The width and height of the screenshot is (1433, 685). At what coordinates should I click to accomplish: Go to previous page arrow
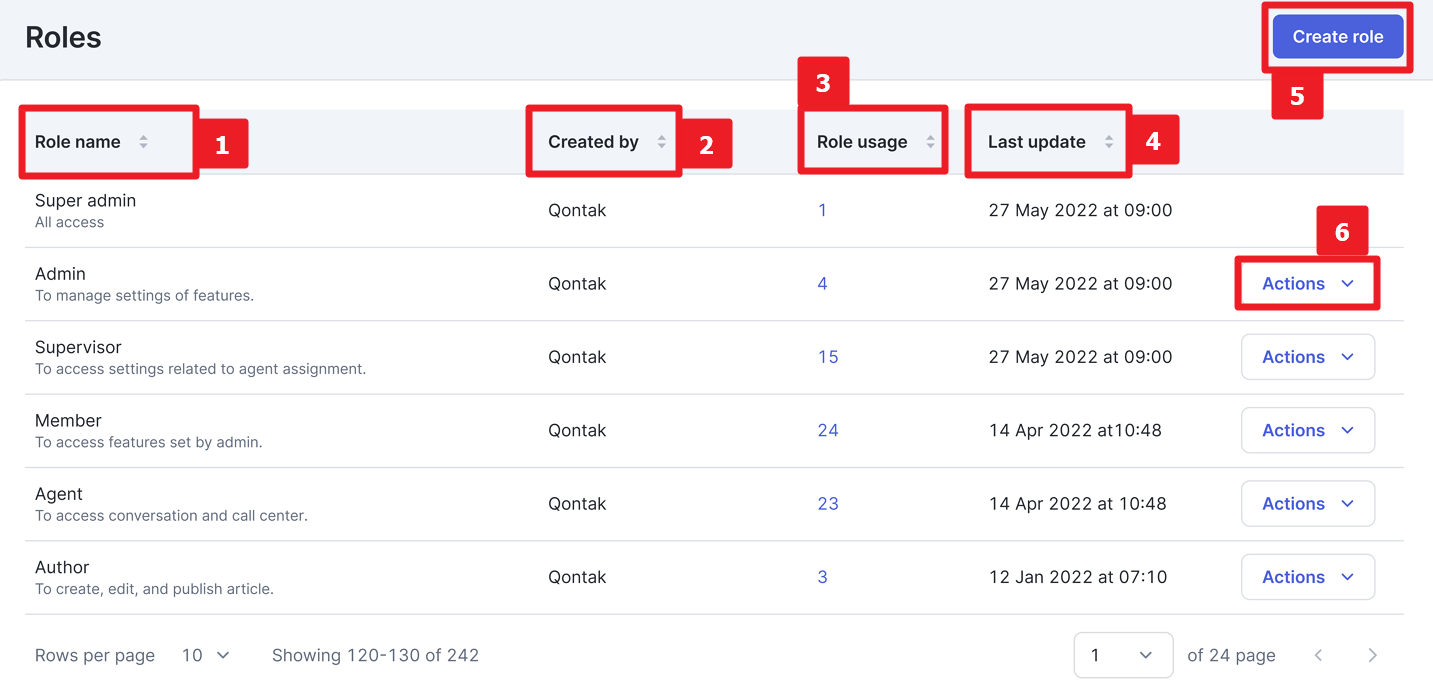tap(1318, 655)
